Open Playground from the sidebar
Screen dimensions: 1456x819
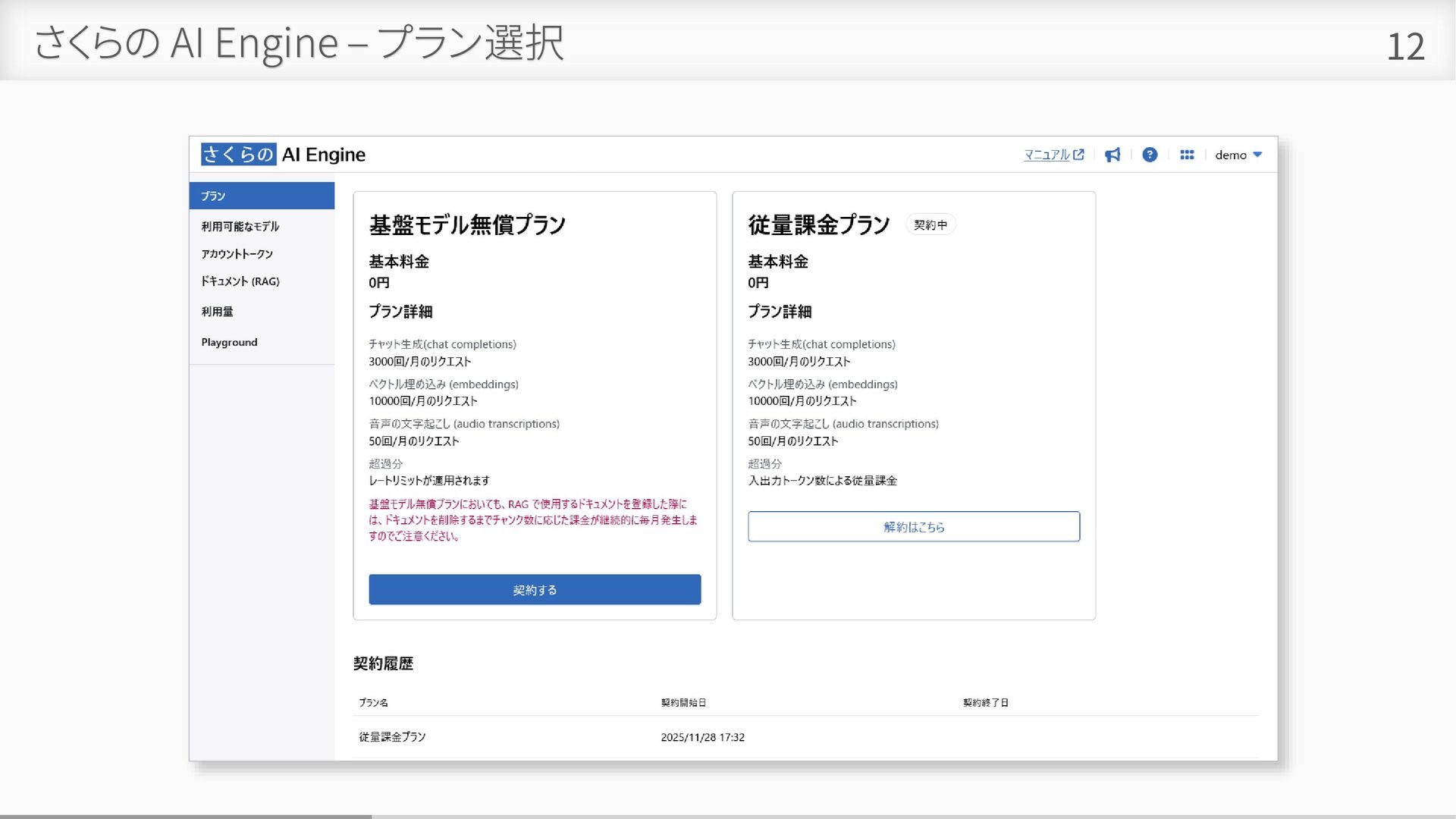click(x=229, y=342)
